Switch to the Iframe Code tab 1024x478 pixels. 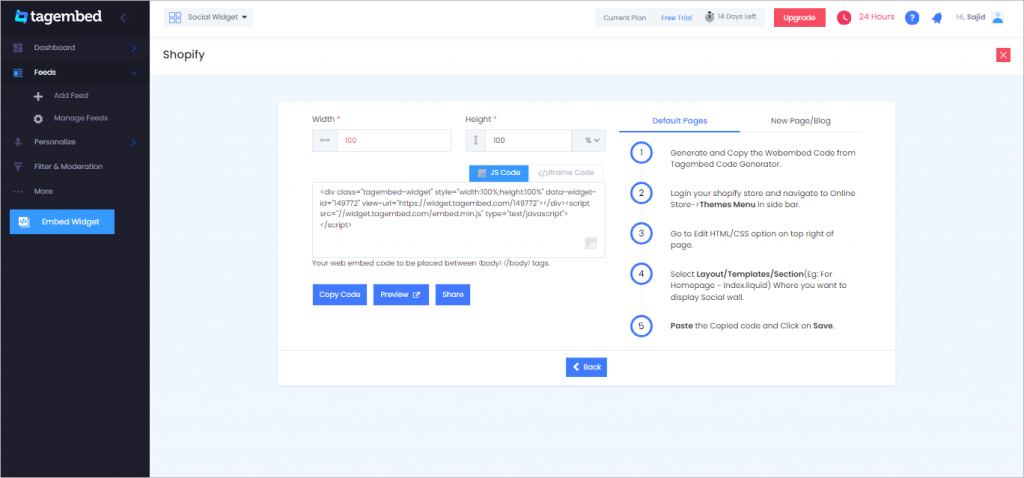tap(566, 173)
